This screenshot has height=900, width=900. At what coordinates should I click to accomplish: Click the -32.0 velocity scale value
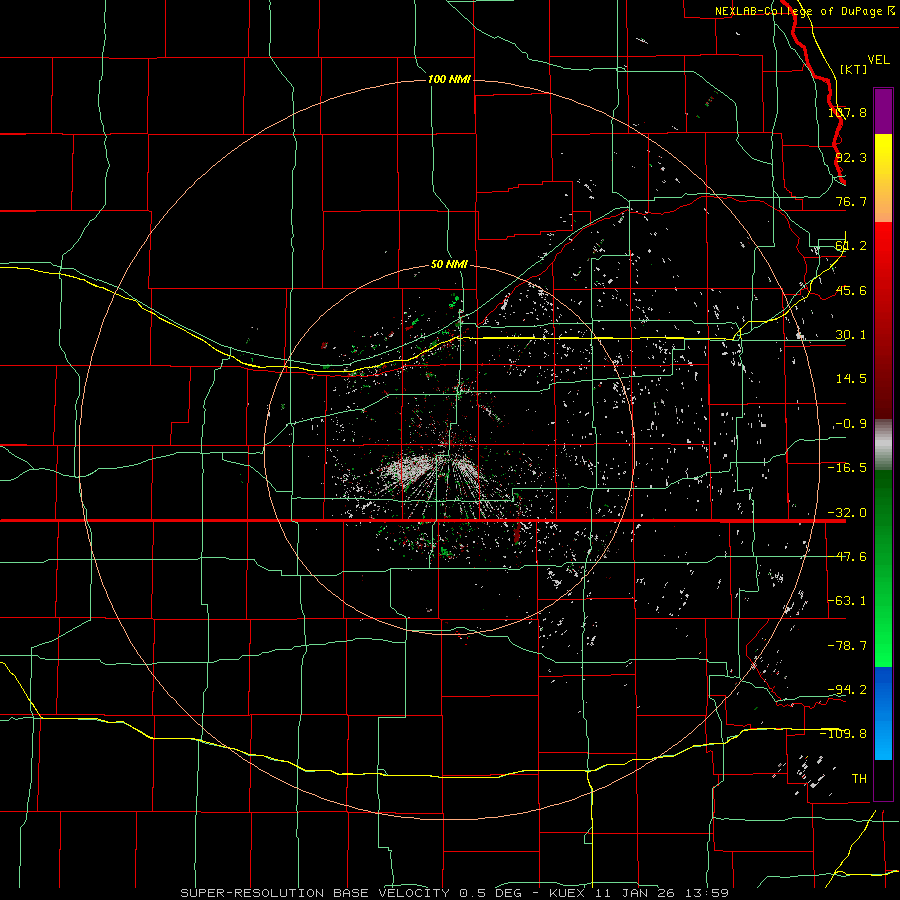[848, 513]
